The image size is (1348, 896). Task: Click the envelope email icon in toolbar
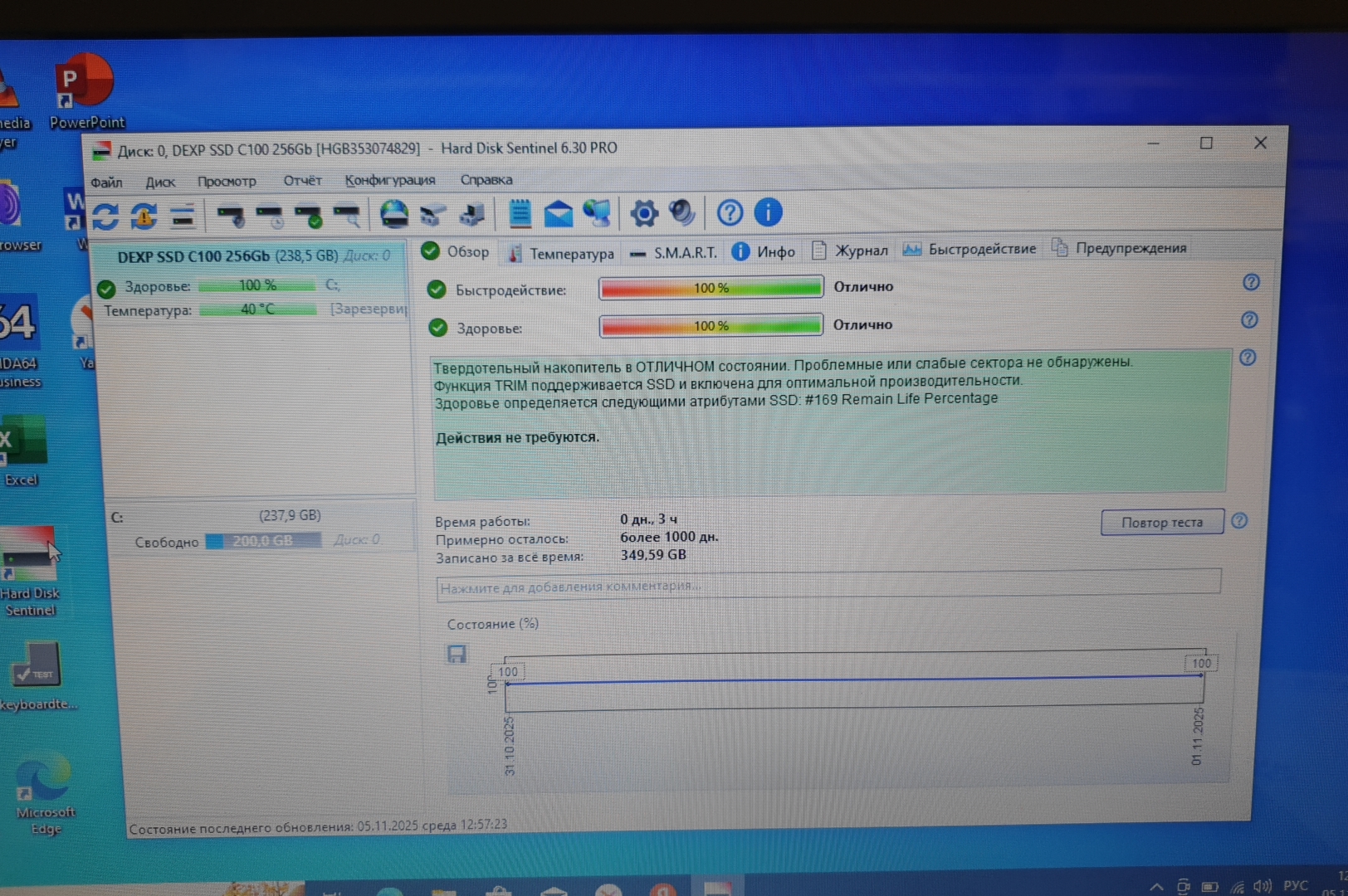(x=558, y=213)
